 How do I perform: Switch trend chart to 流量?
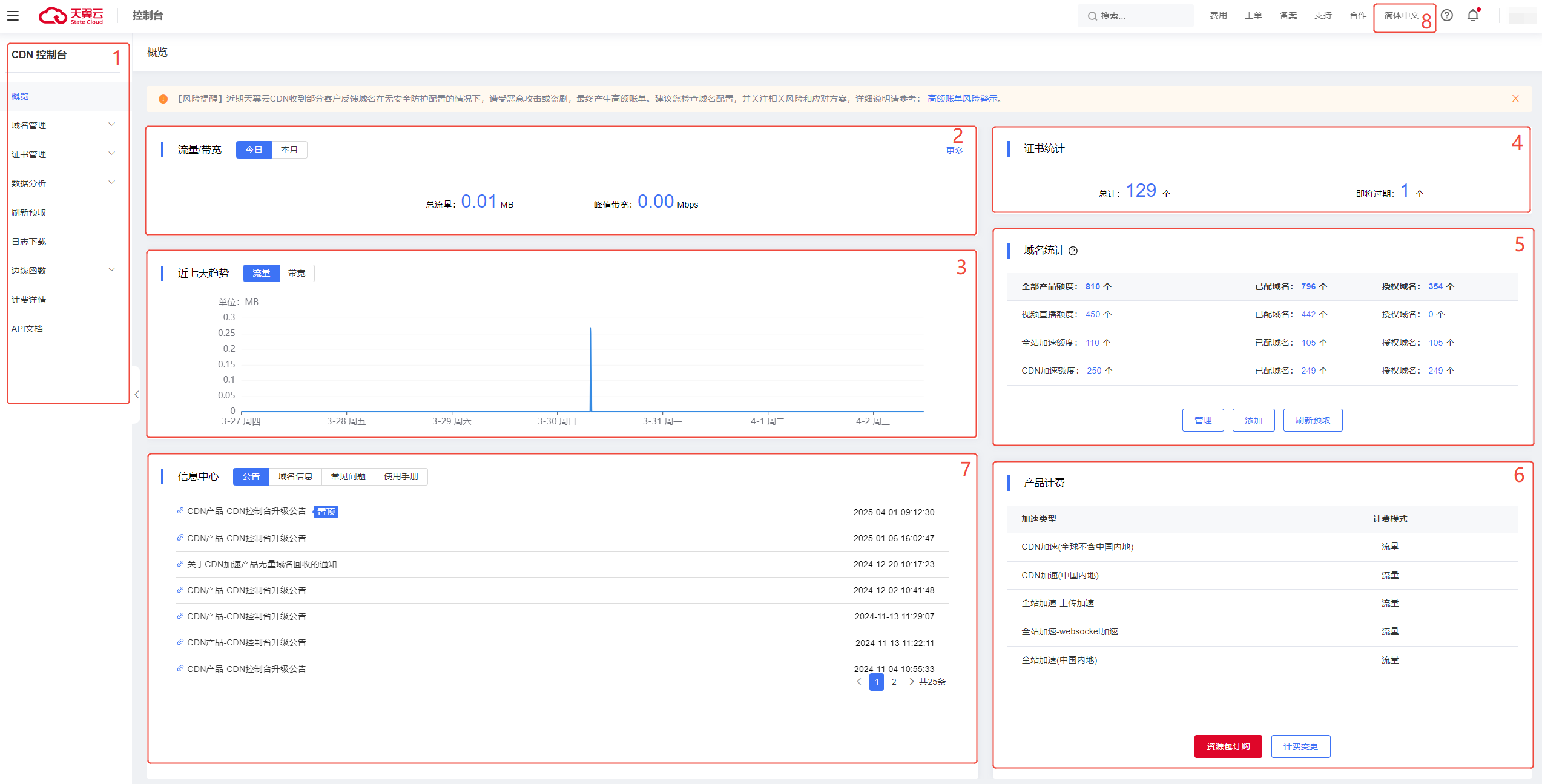[x=261, y=273]
